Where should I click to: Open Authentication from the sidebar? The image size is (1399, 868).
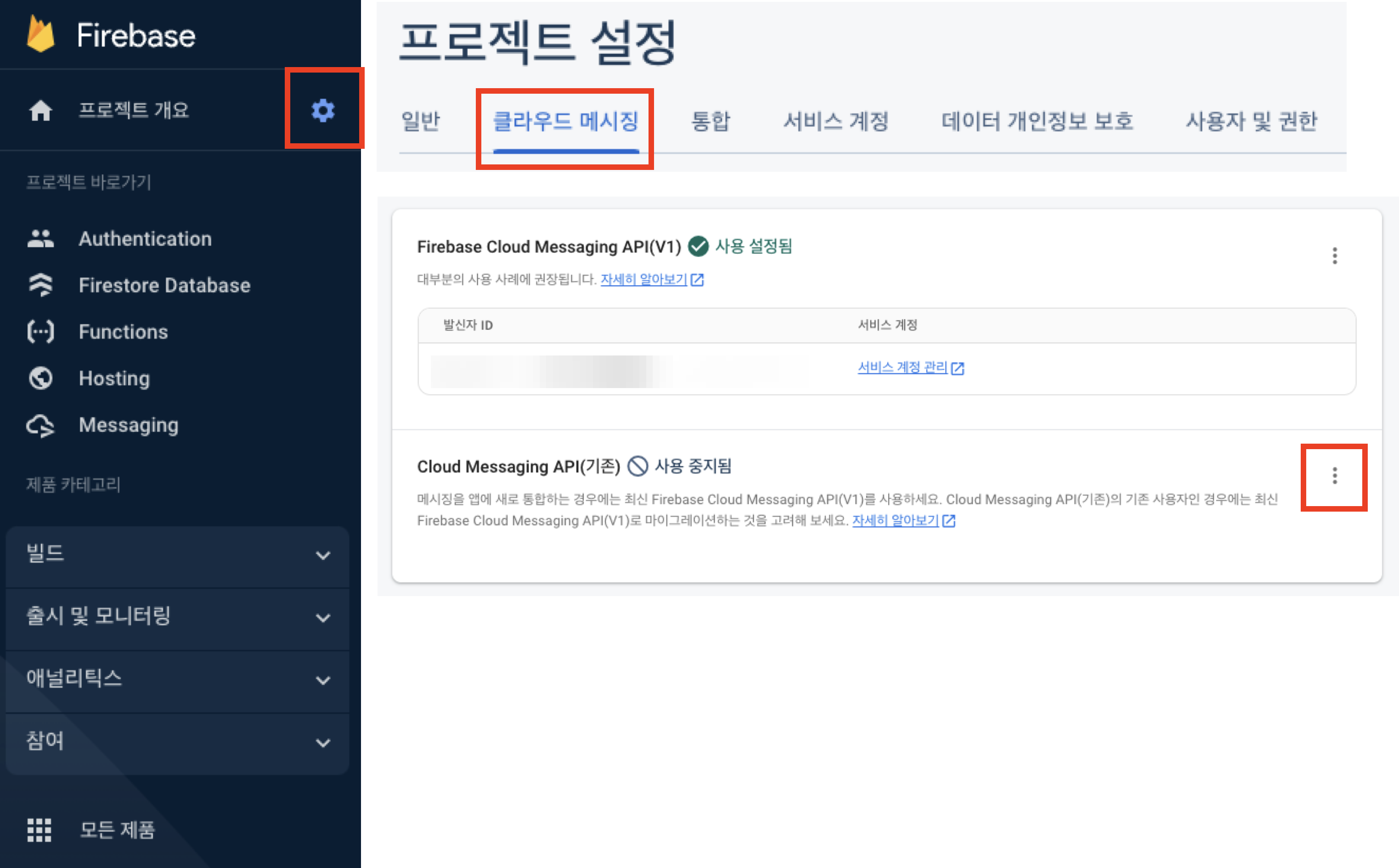pyautogui.click(x=145, y=238)
